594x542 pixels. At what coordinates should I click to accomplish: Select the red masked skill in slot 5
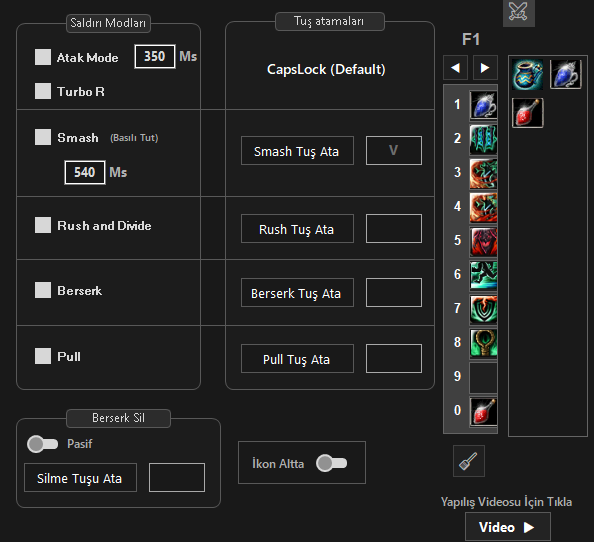click(483, 241)
